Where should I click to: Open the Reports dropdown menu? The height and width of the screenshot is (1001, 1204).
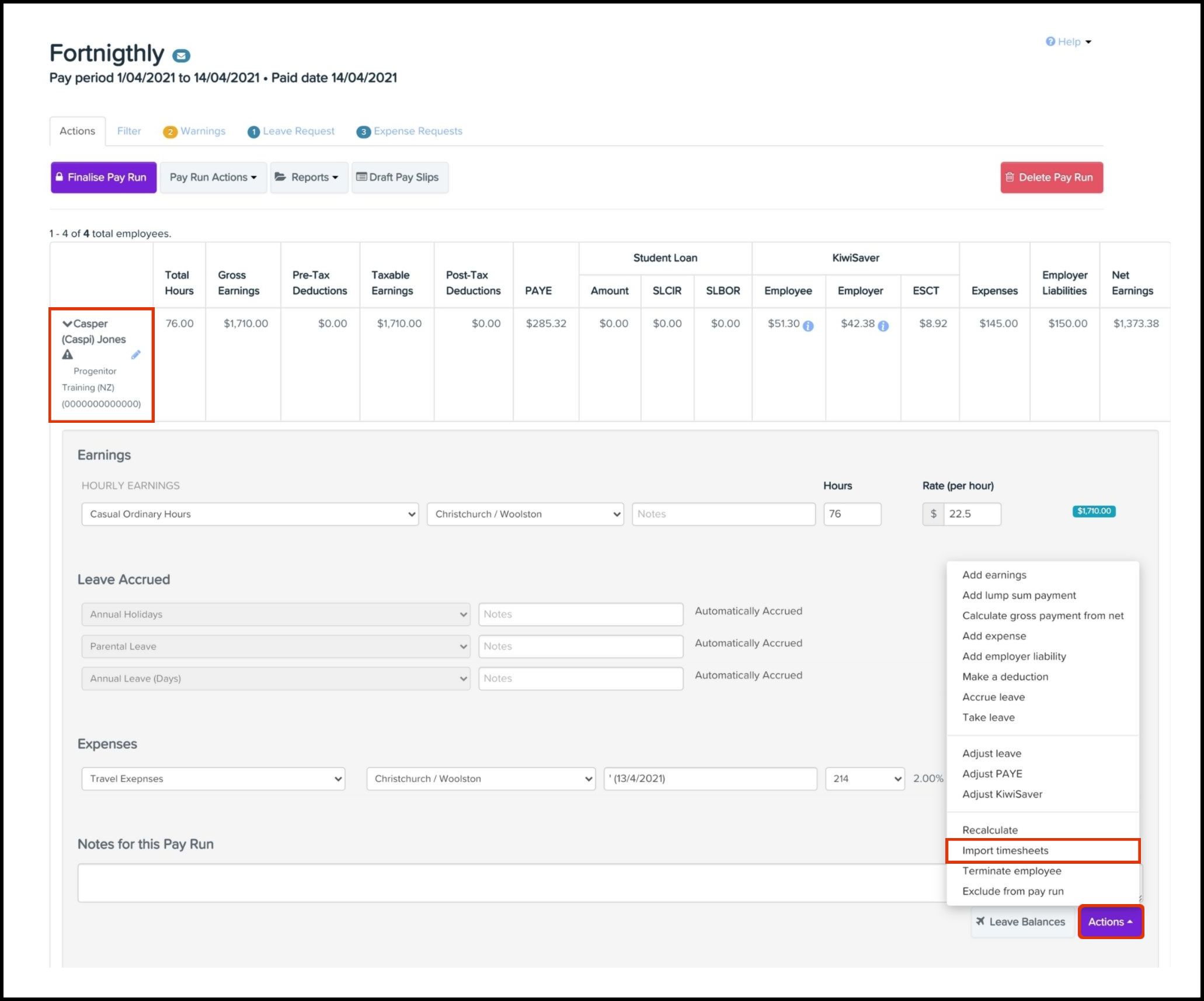click(x=309, y=177)
